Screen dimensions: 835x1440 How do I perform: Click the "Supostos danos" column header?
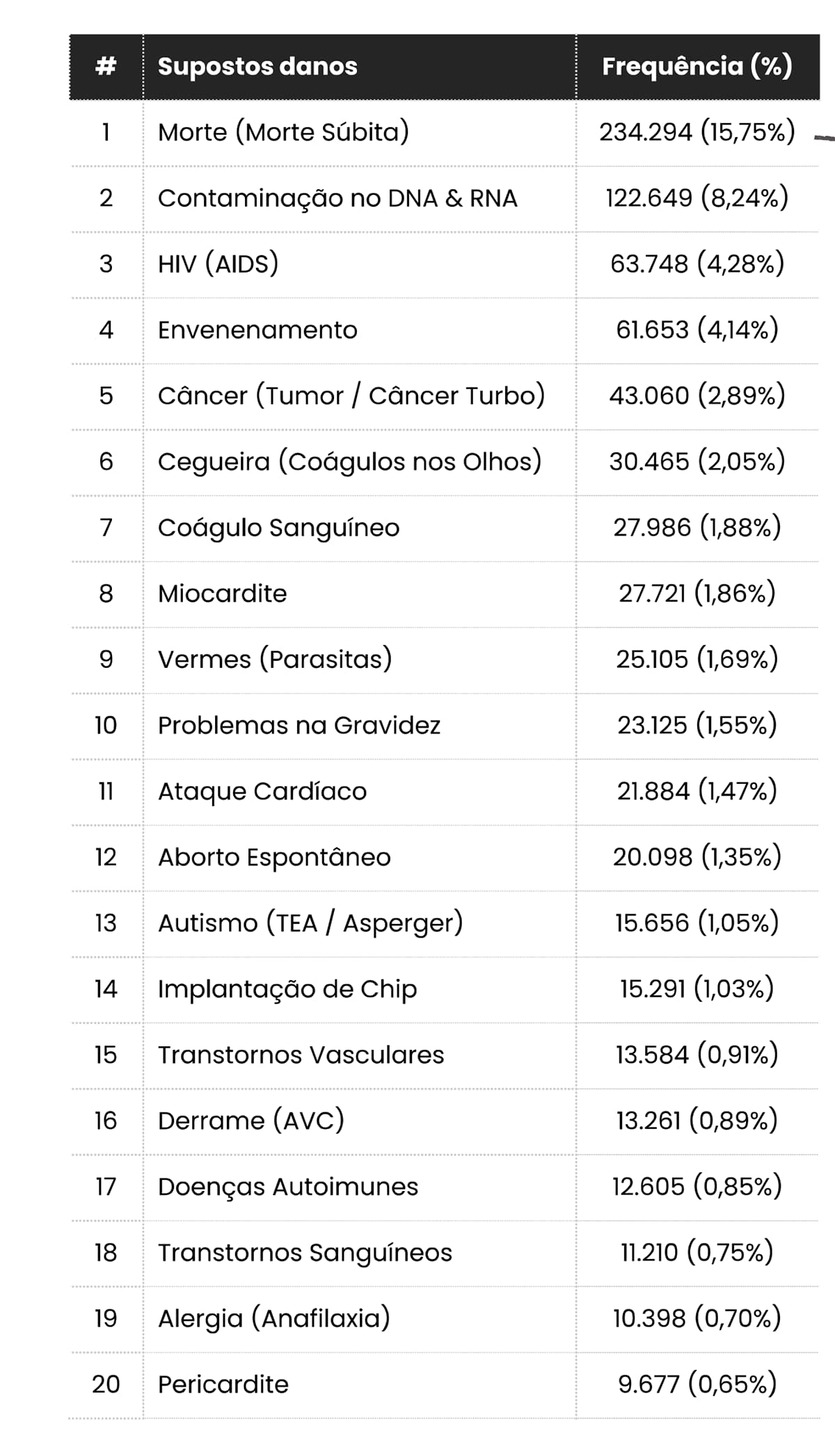coord(257,67)
